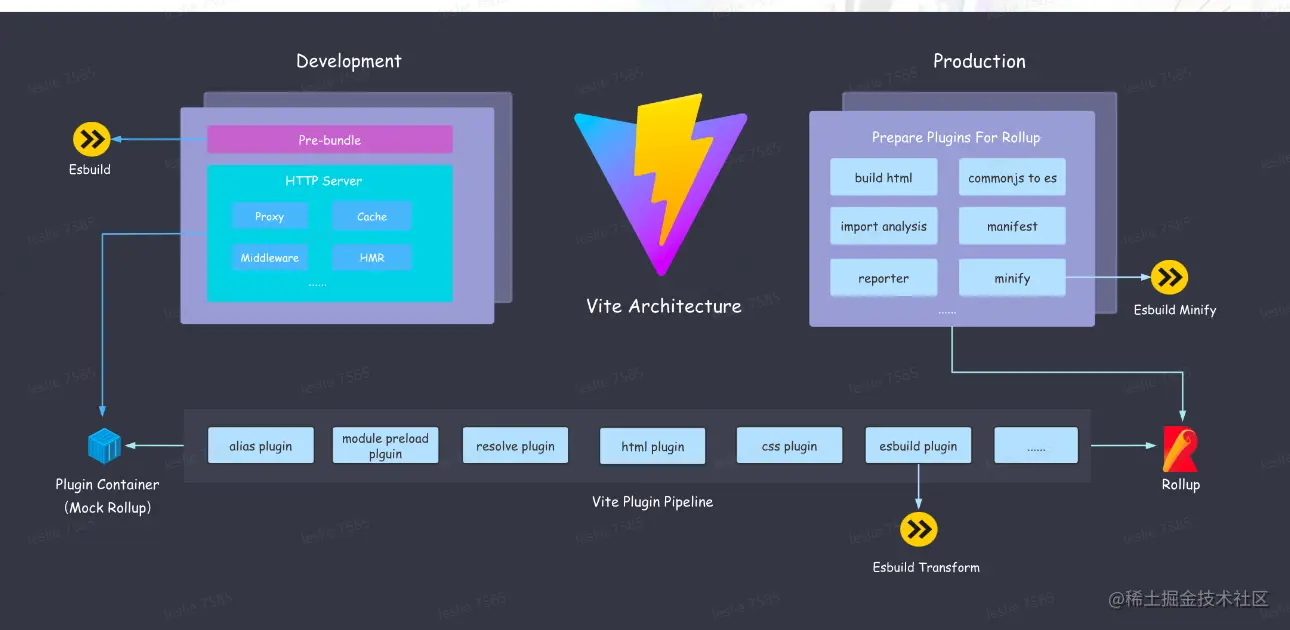Click the Esbuild Minify icon
This screenshot has width=1290, height=630.
[x=1169, y=277]
